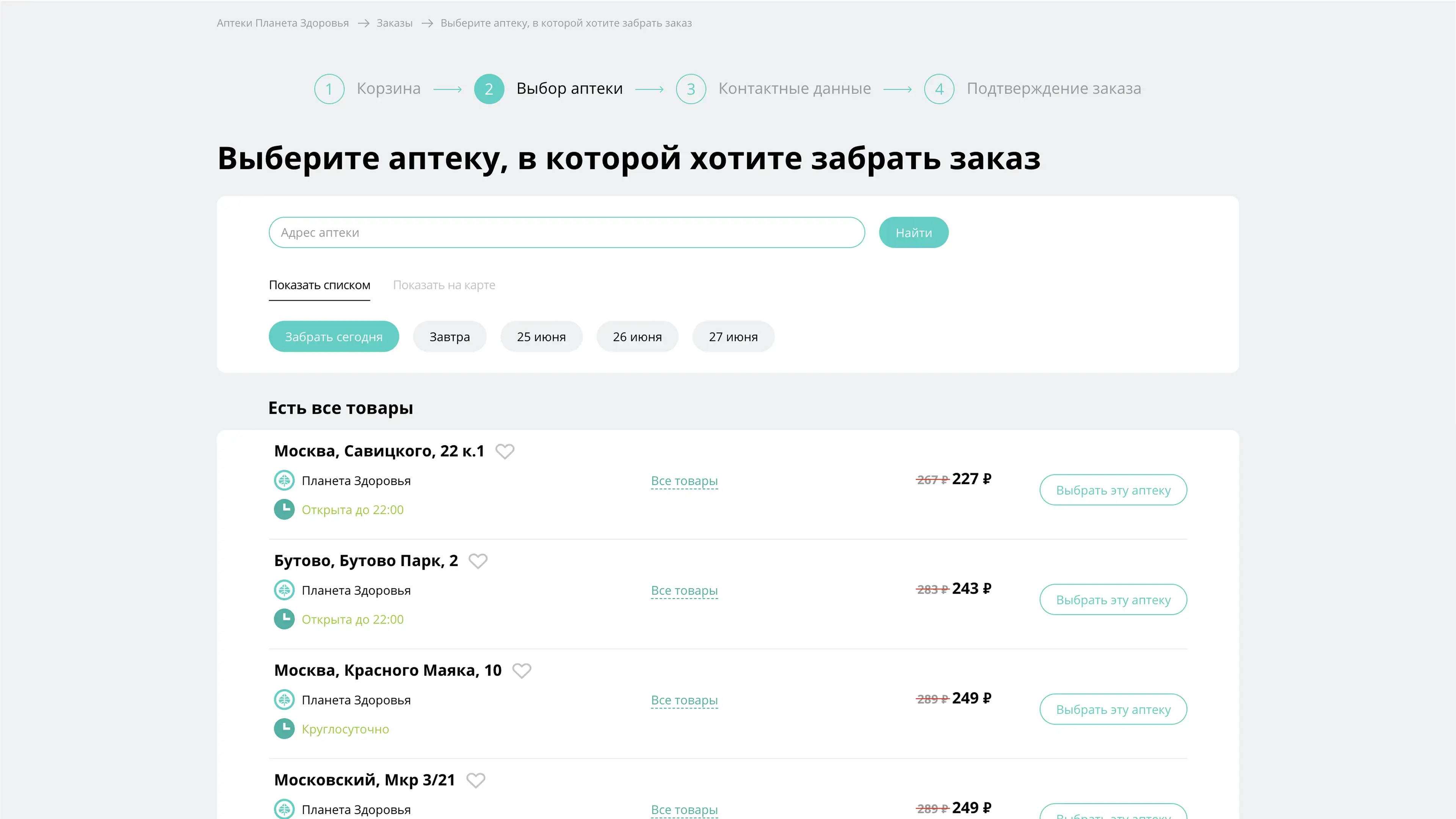Image resolution: width=1456 pixels, height=819 pixels.
Task: Click step 3 Контактные данные circle
Action: tap(691, 89)
